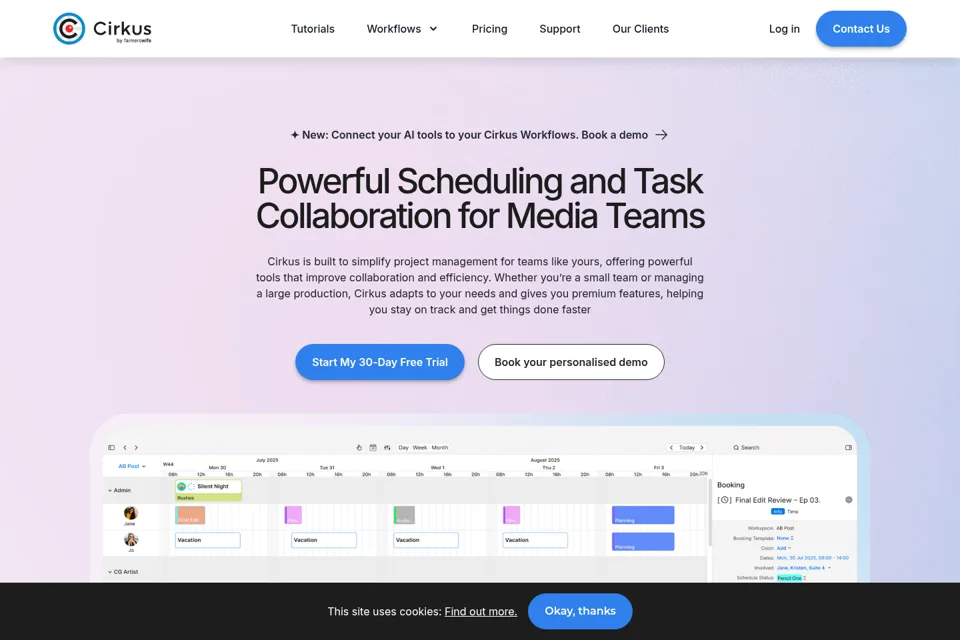Click the clock icon beside Final Edit Review
Image resolution: width=960 pixels, height=640 pixels.
click(x=724, y=500)
